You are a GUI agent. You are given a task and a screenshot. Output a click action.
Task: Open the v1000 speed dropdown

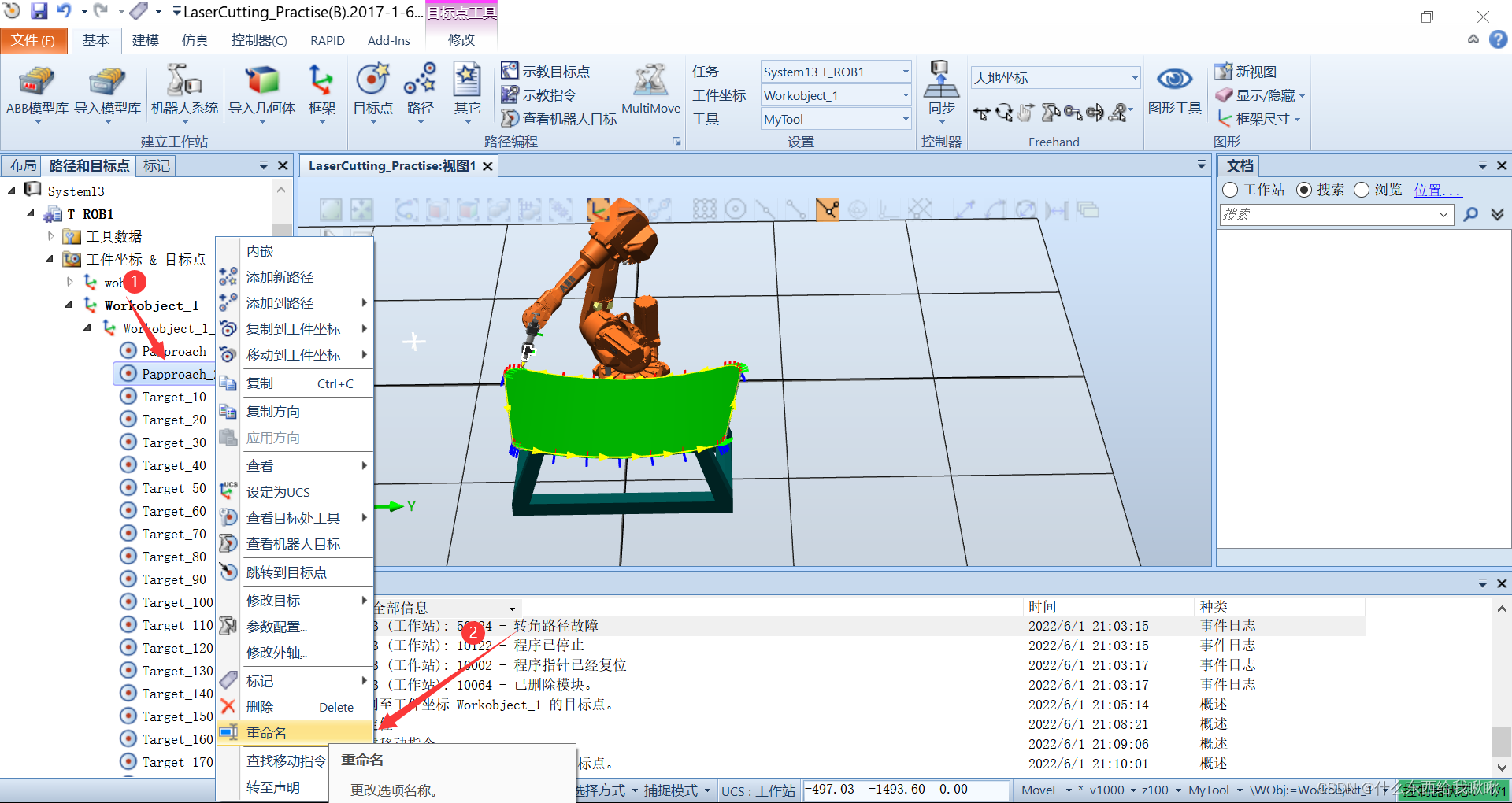(x=1133, y=790)
